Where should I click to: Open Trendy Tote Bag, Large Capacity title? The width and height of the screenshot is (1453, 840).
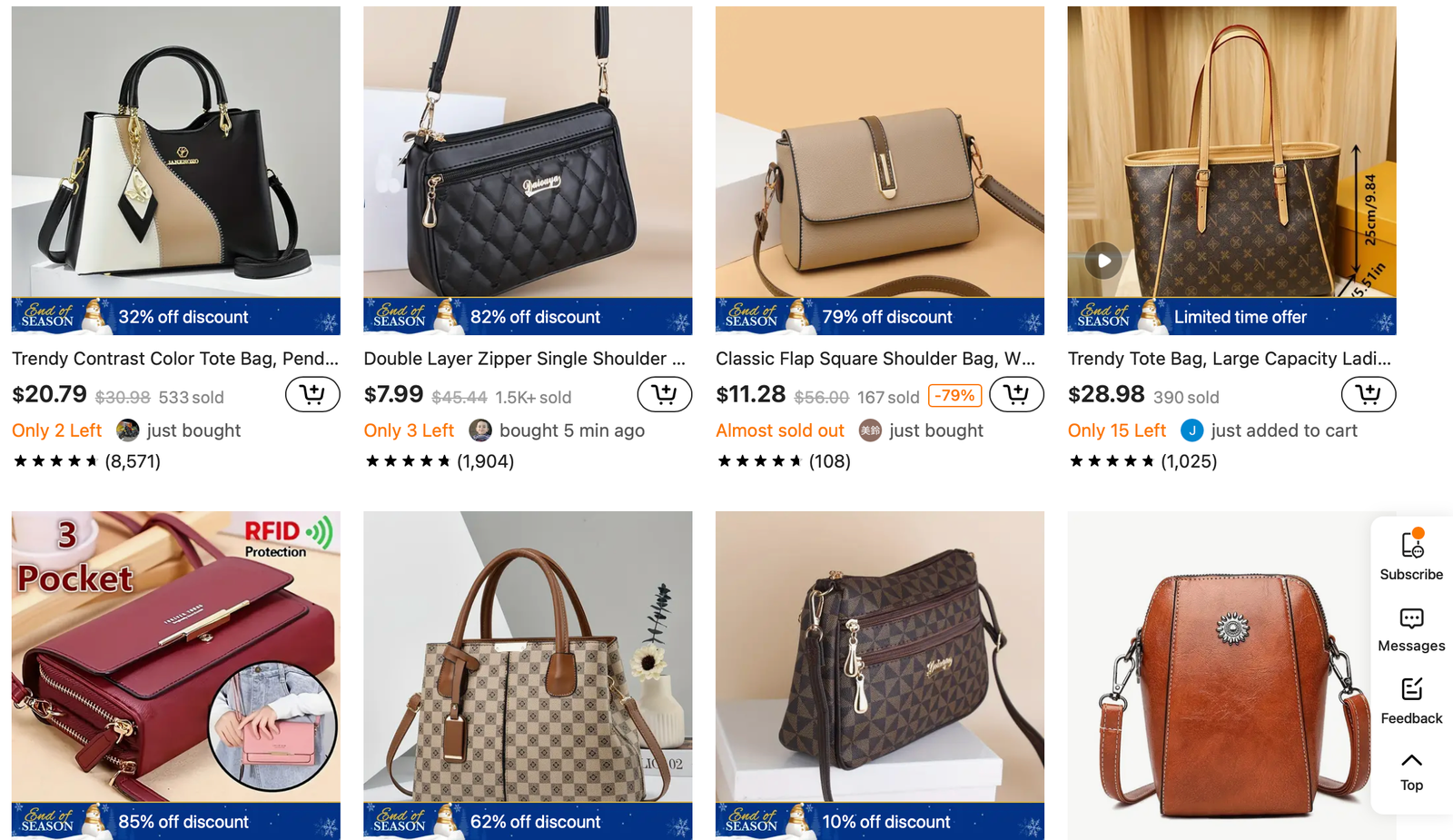coord(1230,359)
